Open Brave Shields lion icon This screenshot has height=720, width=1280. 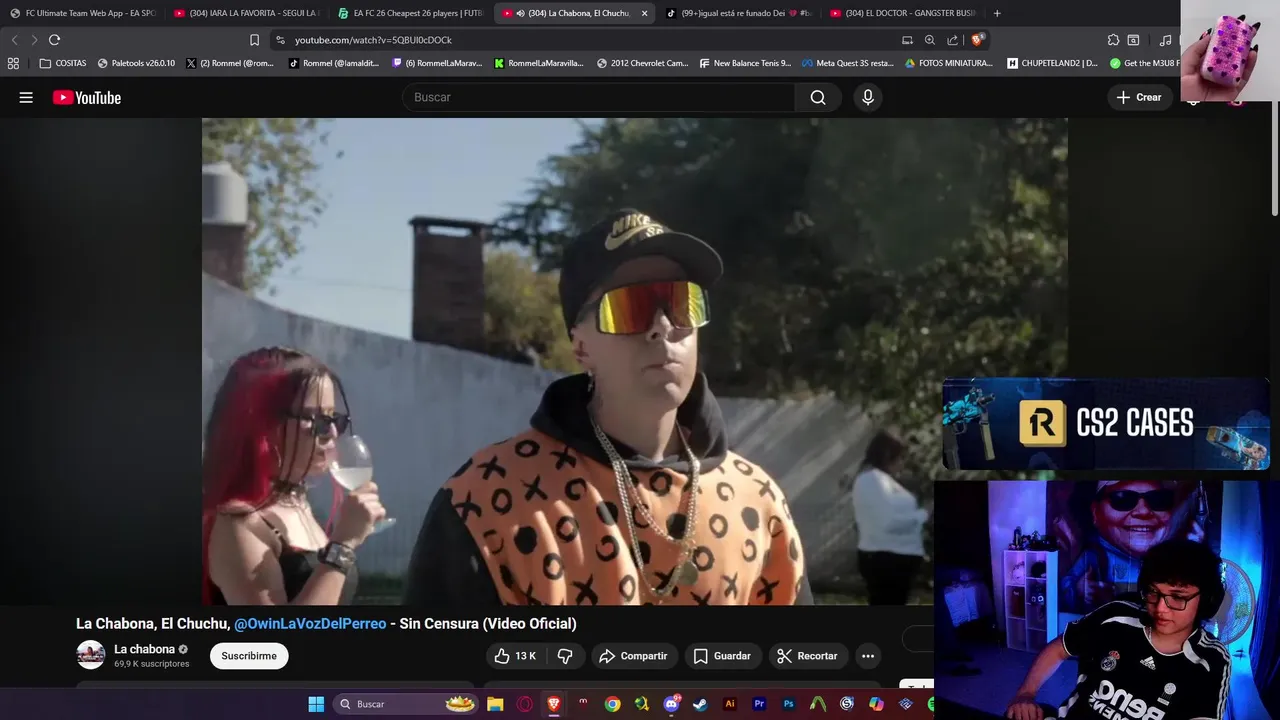[977, 40]
